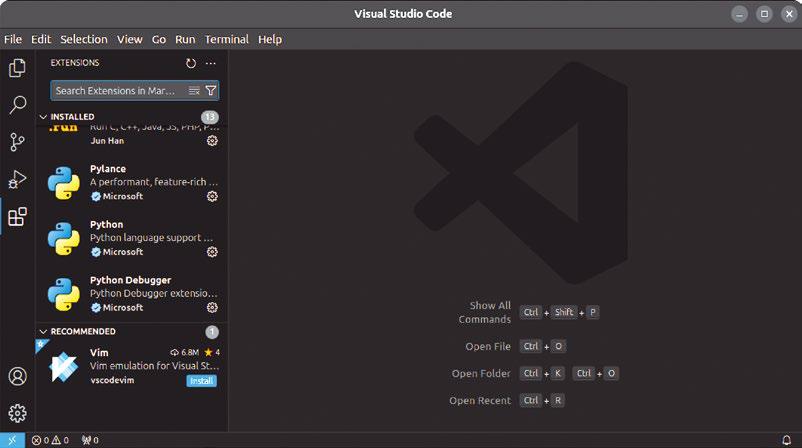802x448 pixels.
Task: Click Vim's 6.8M download count
Action: pos(185,352)
